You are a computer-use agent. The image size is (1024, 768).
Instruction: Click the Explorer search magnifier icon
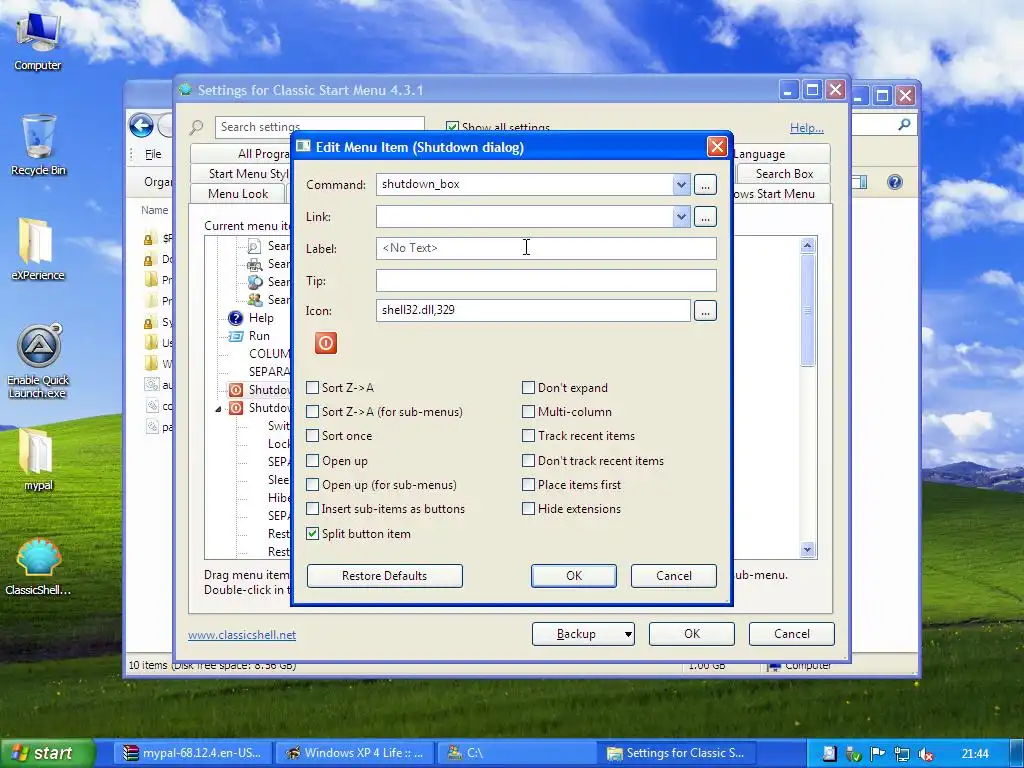pos(904,124)
